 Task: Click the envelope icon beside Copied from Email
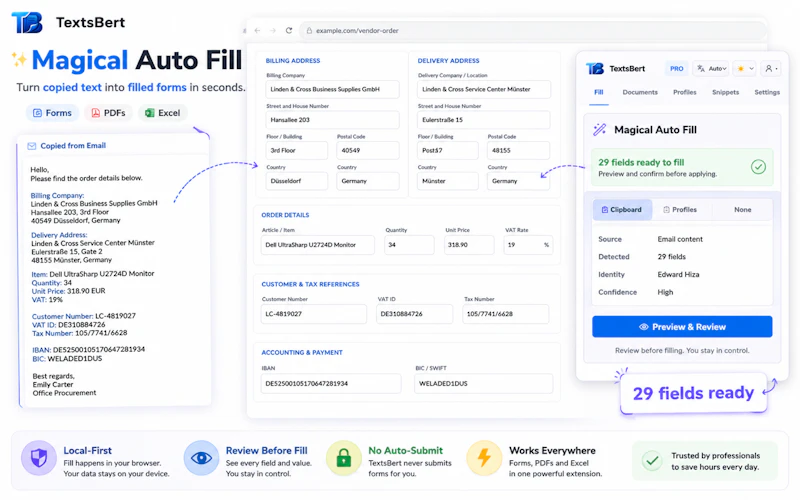tap(32, 146)
